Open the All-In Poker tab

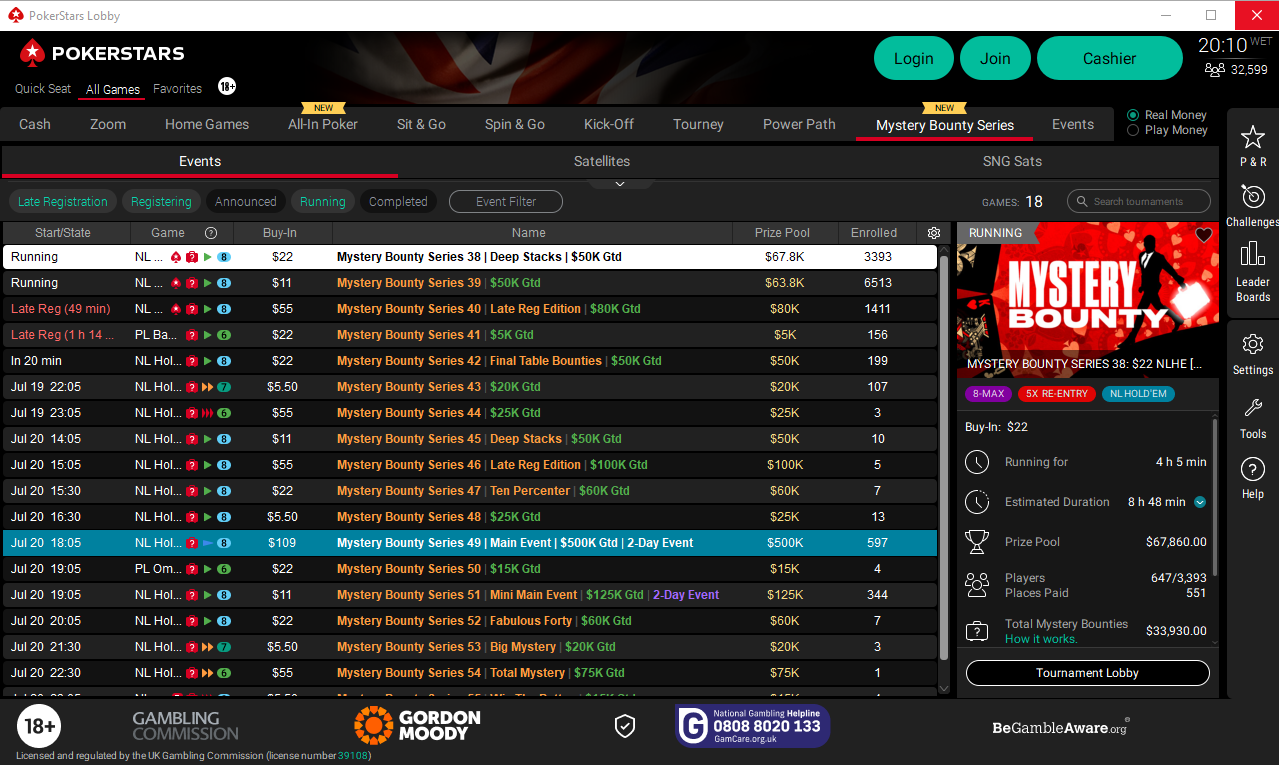(323, 124)
